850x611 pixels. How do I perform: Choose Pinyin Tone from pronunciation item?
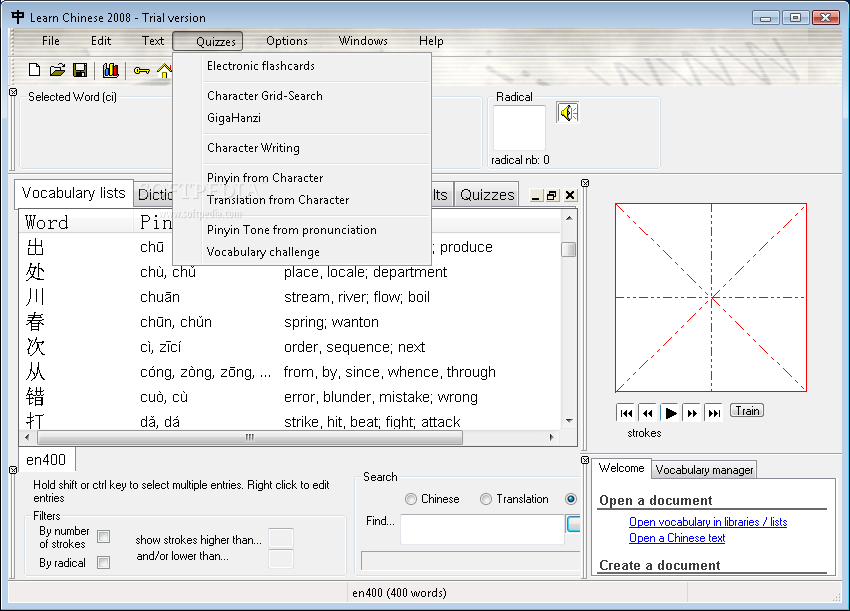(302, 230)
